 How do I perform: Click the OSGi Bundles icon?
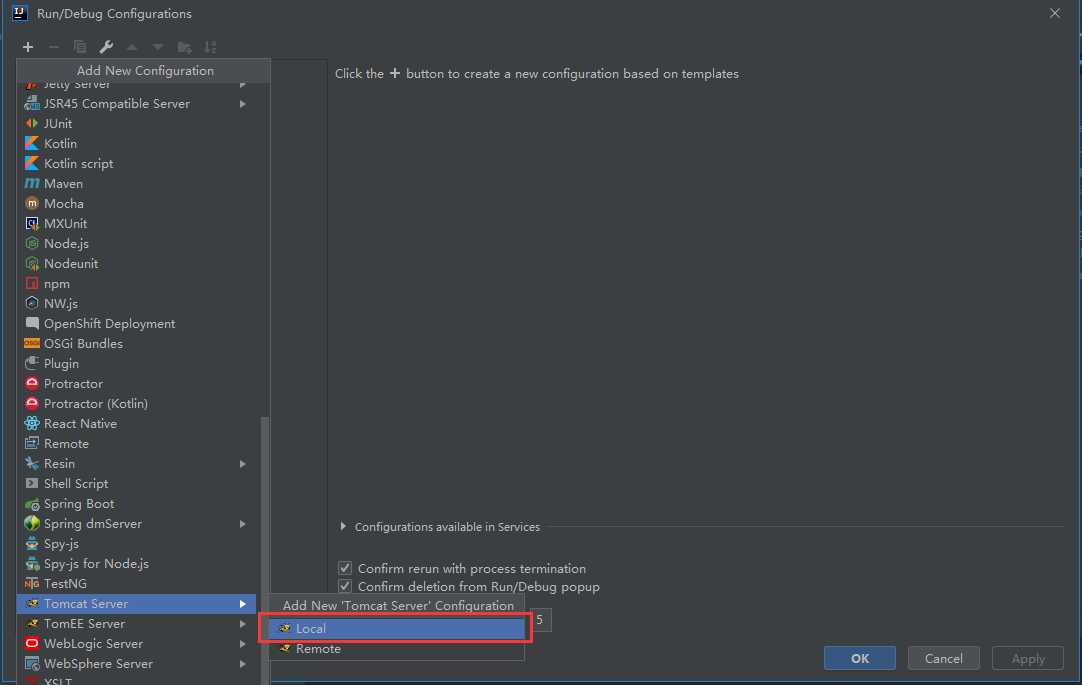32,344
